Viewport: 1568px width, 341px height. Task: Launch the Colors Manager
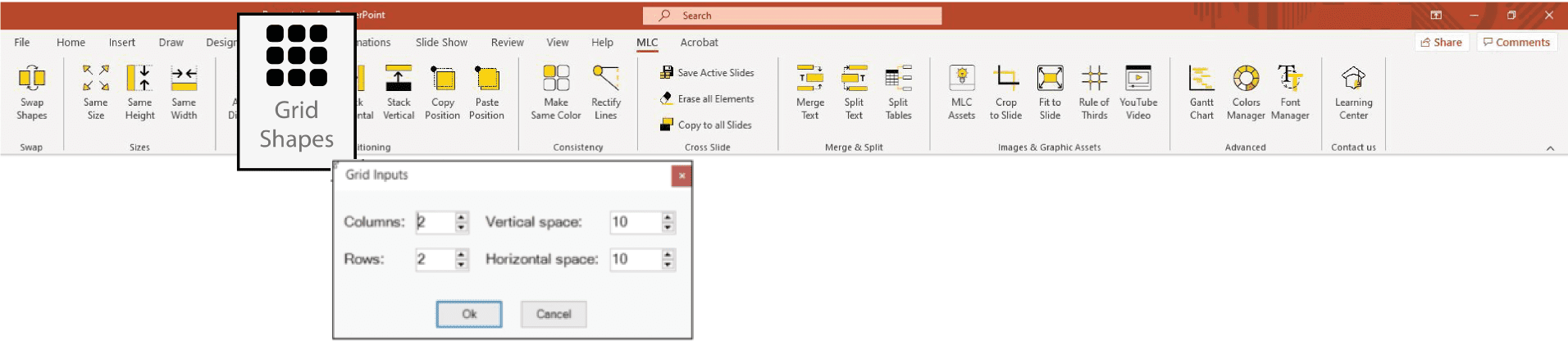[x=1246, y=80]
